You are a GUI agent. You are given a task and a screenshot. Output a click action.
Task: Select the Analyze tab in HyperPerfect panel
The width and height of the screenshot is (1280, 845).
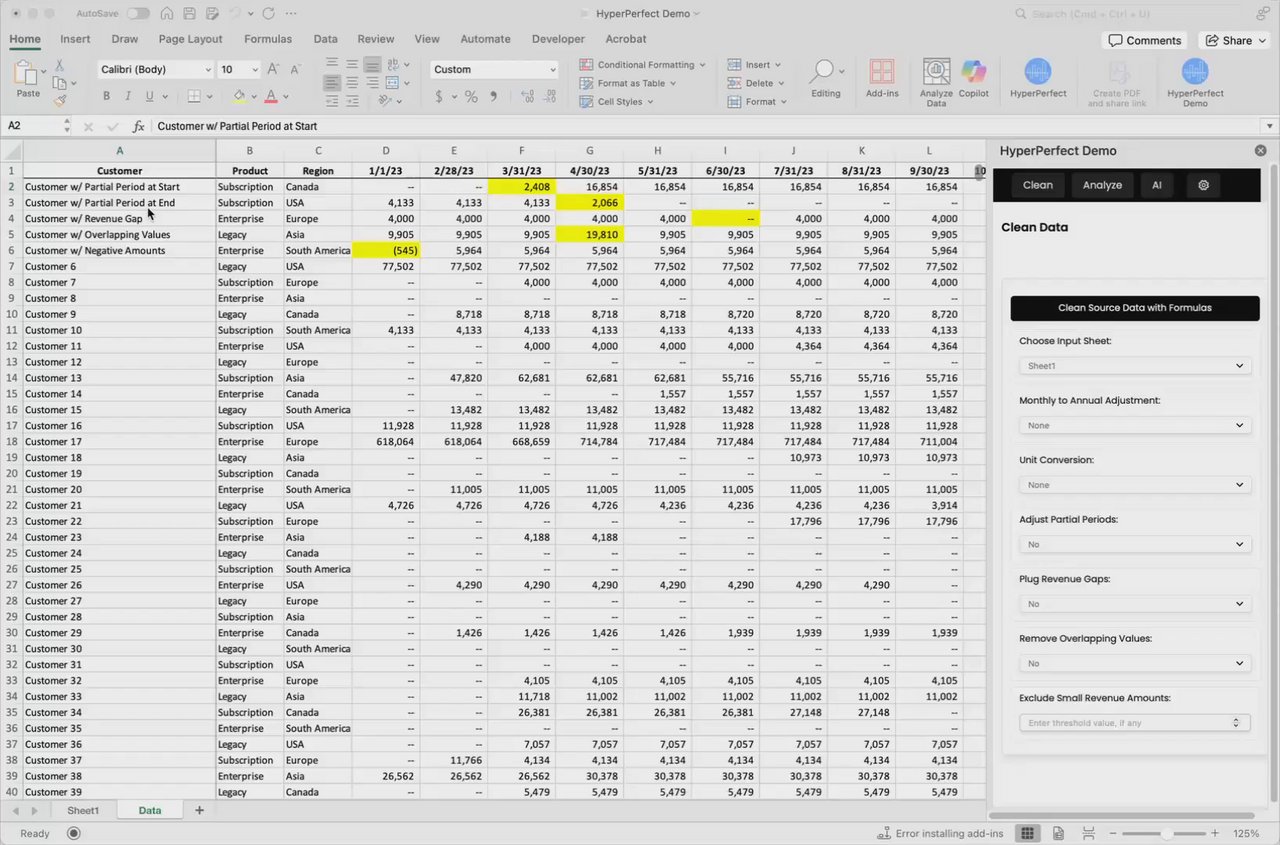[x=1102, y=185]
